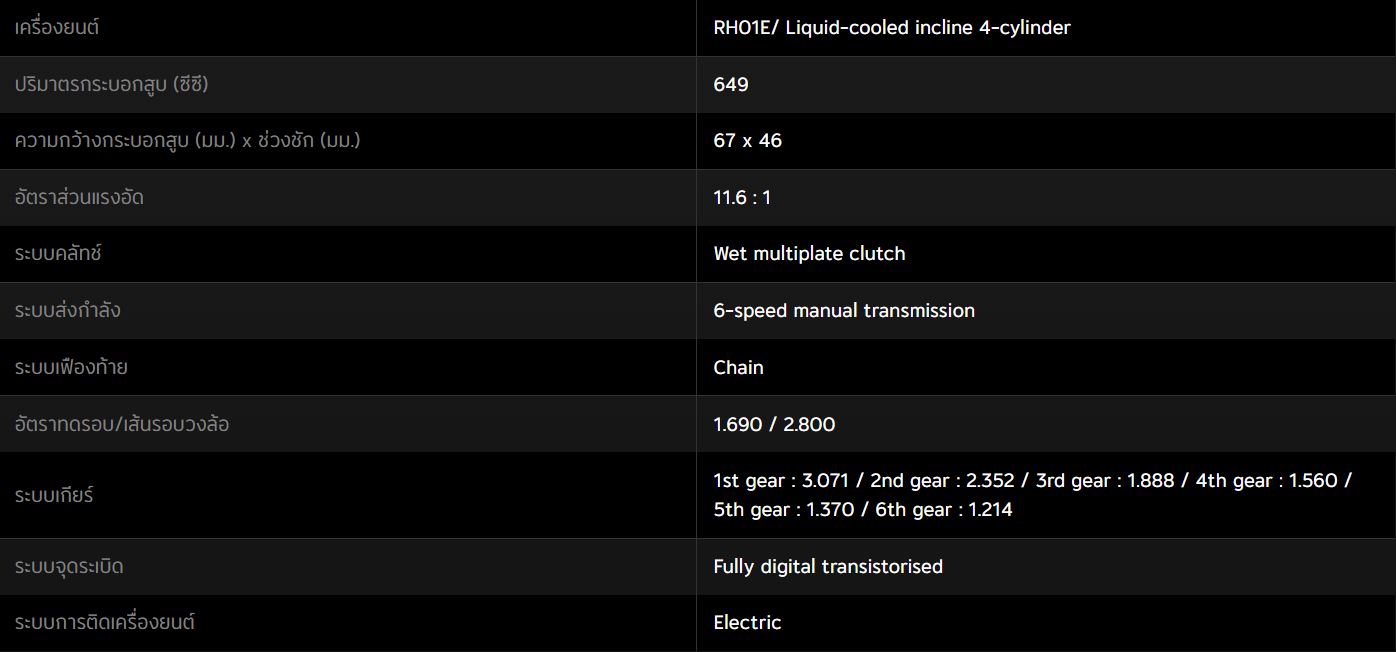
Task: Click the Electric starter system value
Action: (747, 623)
